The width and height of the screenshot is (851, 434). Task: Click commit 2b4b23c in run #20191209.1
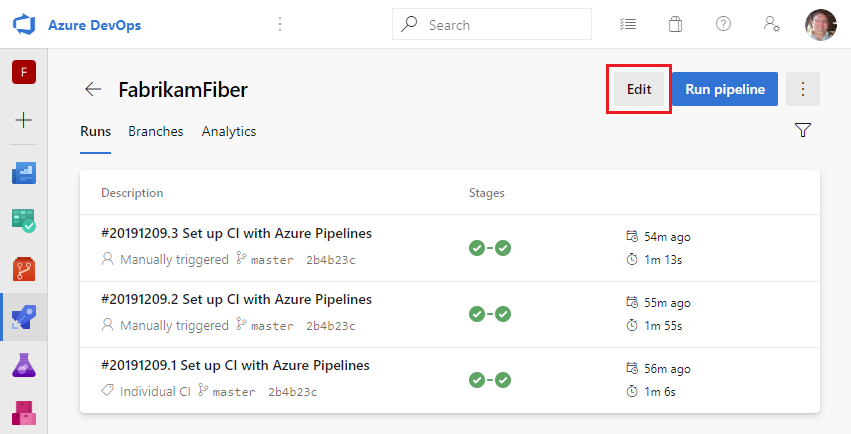(293, 392)
